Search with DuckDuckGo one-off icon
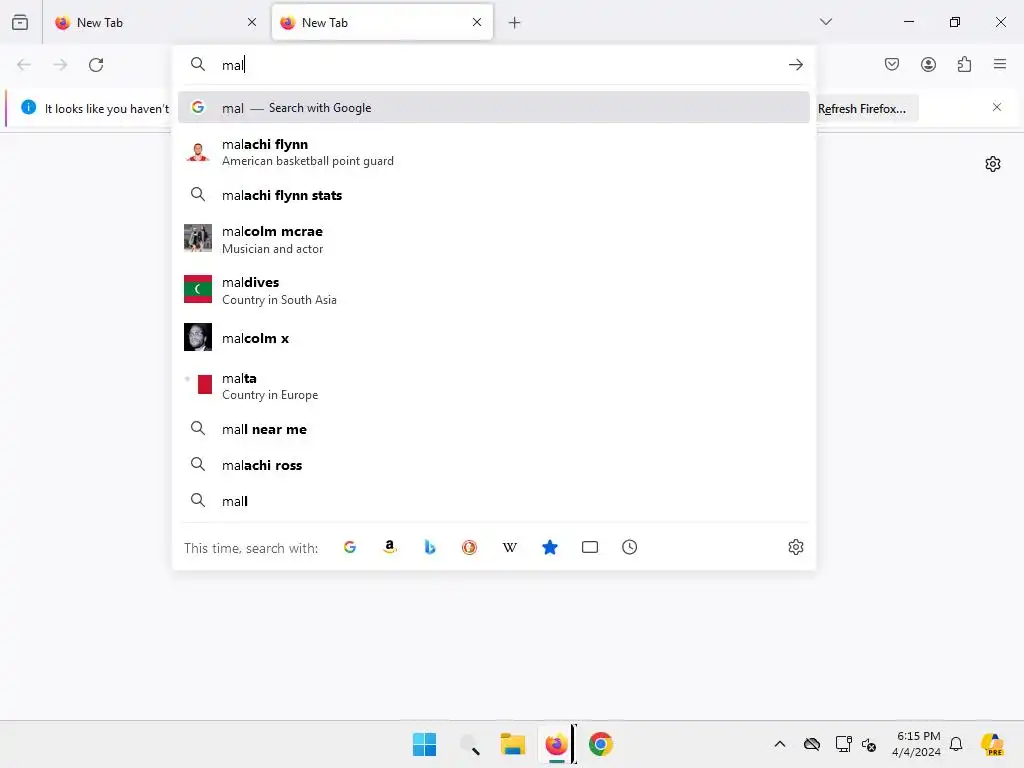 [470, 547]
